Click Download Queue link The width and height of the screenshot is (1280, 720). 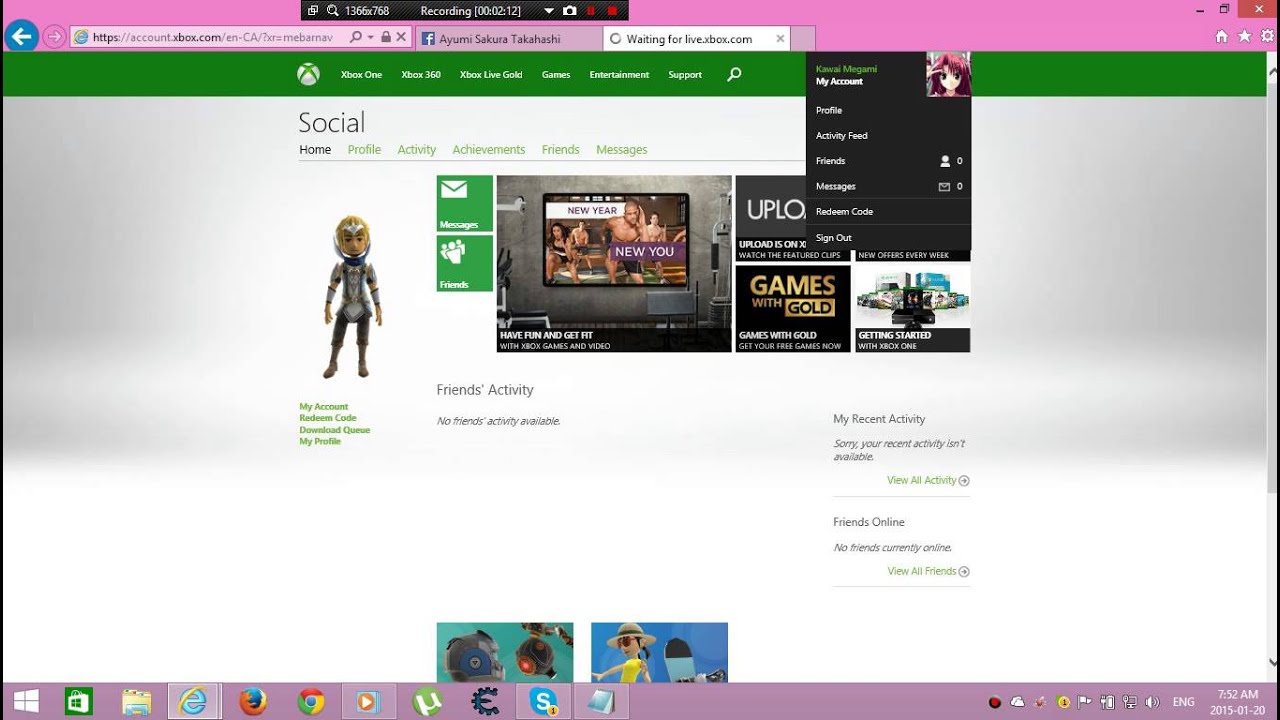pos(335,430)
